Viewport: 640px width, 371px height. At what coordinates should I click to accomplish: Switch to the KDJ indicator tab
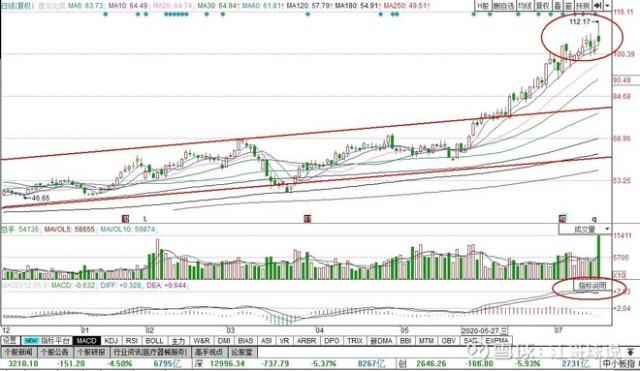click(x=111, y=340)
